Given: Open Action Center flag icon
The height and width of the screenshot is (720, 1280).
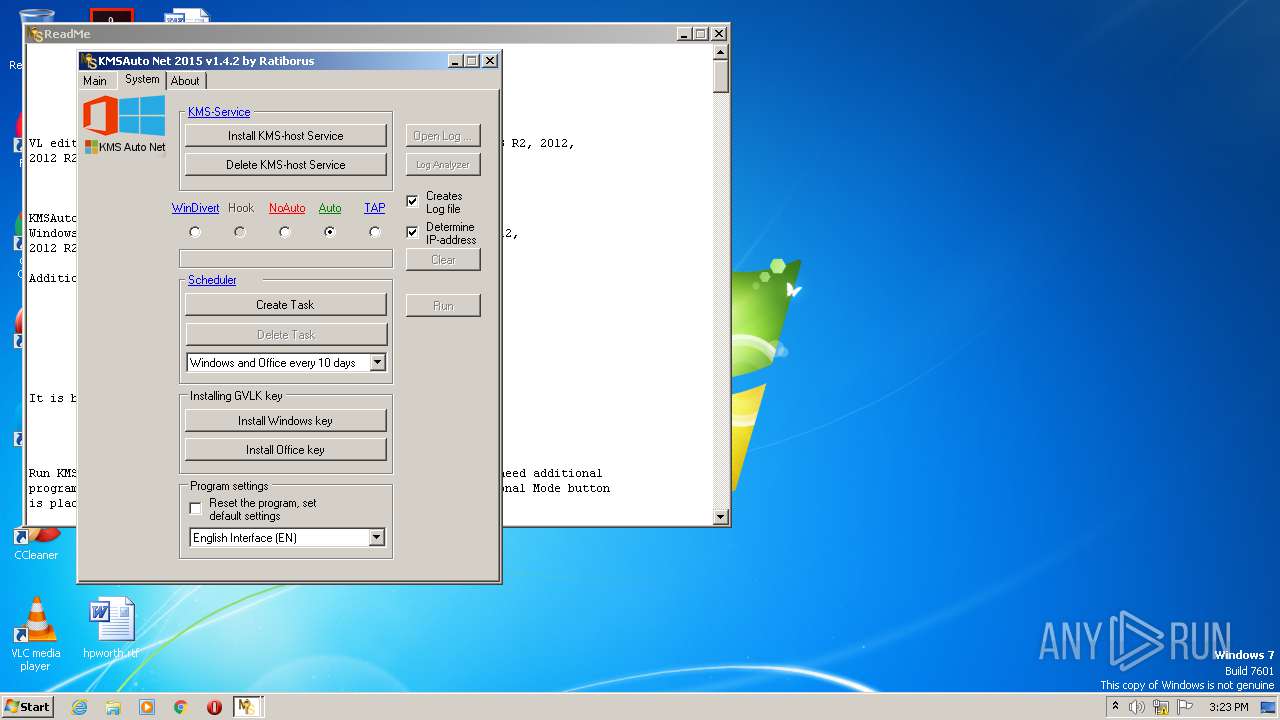Looking at the screenshot, I should (1184, 707).
